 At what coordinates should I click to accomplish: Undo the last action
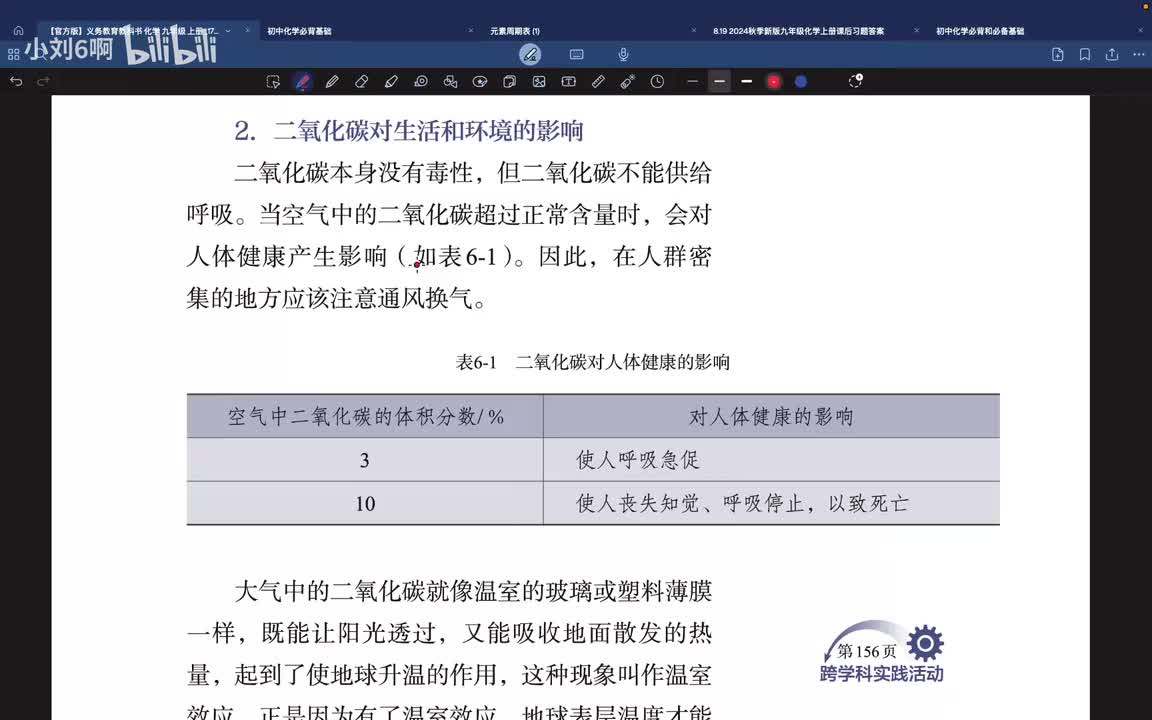(16, 82)
